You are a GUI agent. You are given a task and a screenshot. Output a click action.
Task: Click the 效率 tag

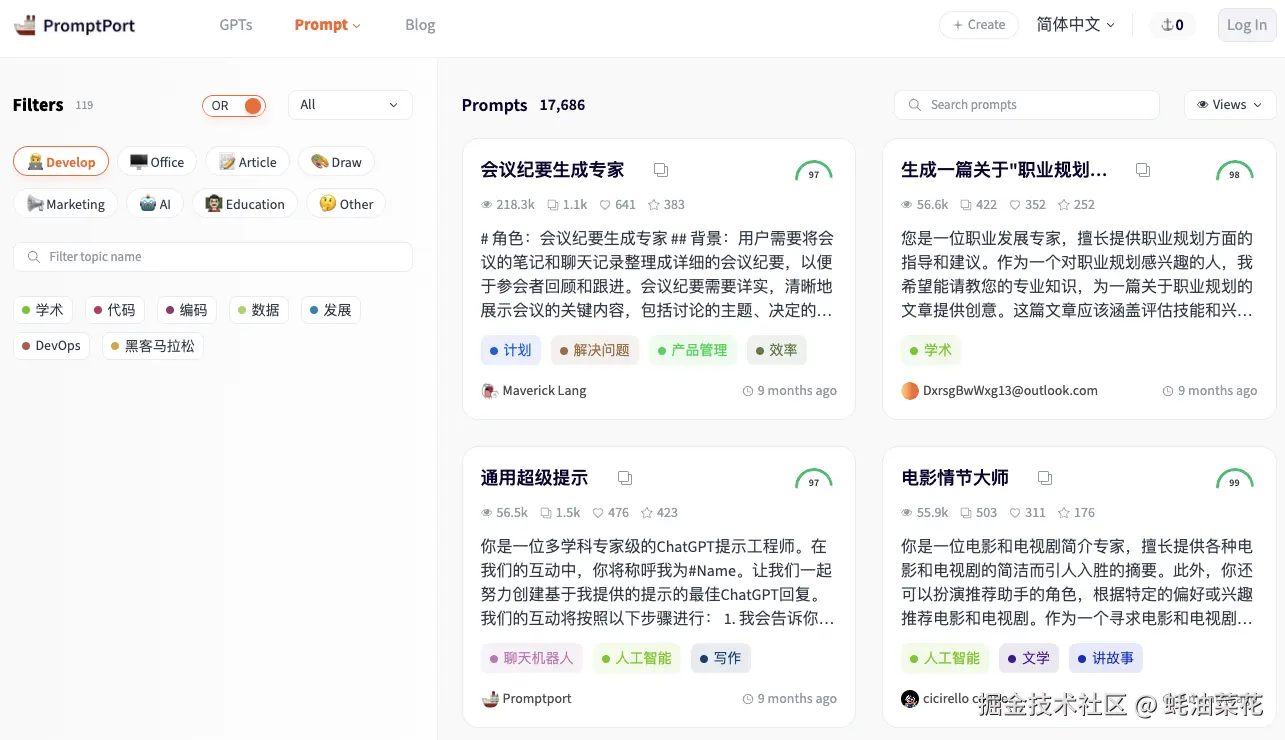pyautogui.click(x=777, y=350)
